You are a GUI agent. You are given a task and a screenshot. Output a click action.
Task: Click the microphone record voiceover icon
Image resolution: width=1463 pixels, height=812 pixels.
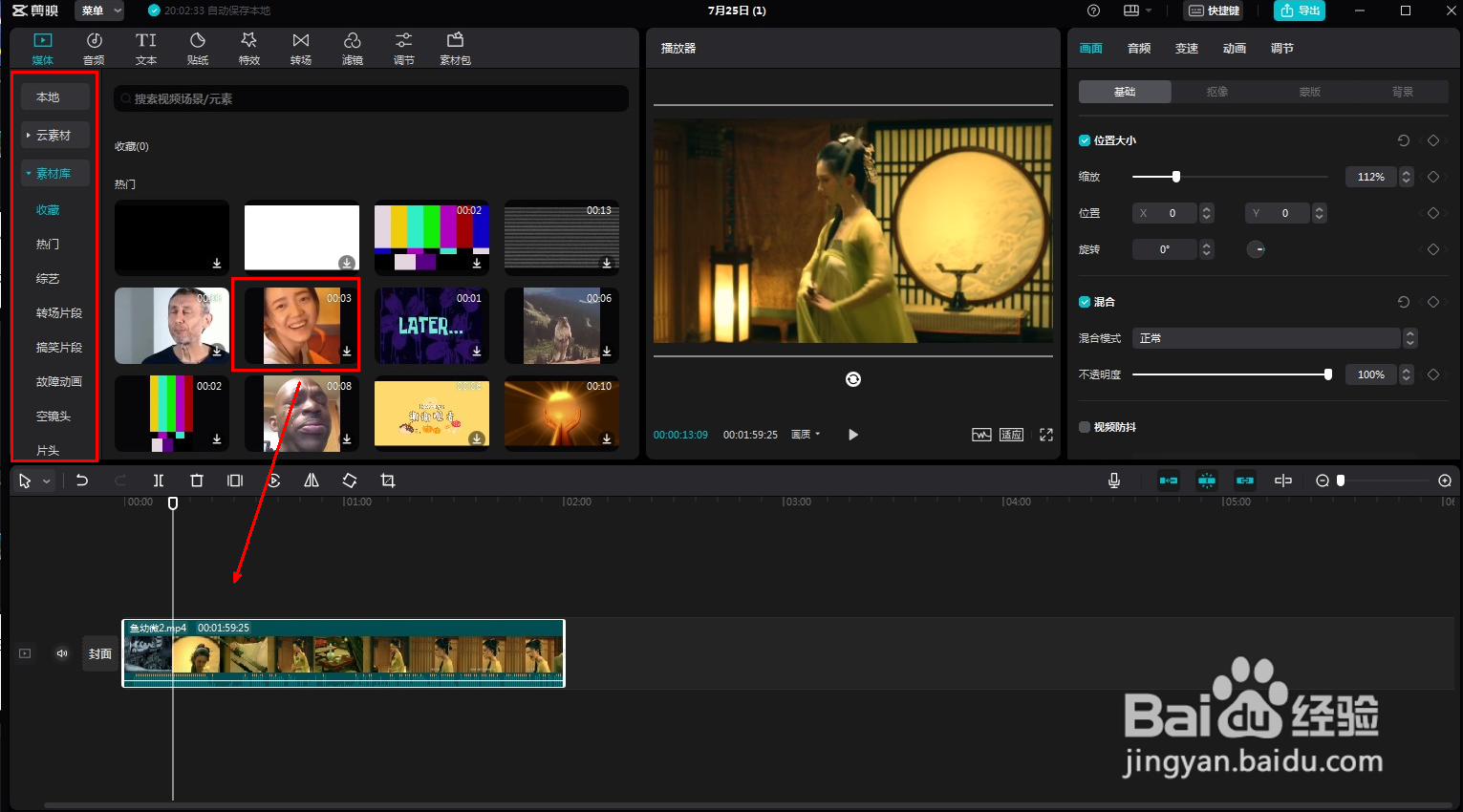1114,481
